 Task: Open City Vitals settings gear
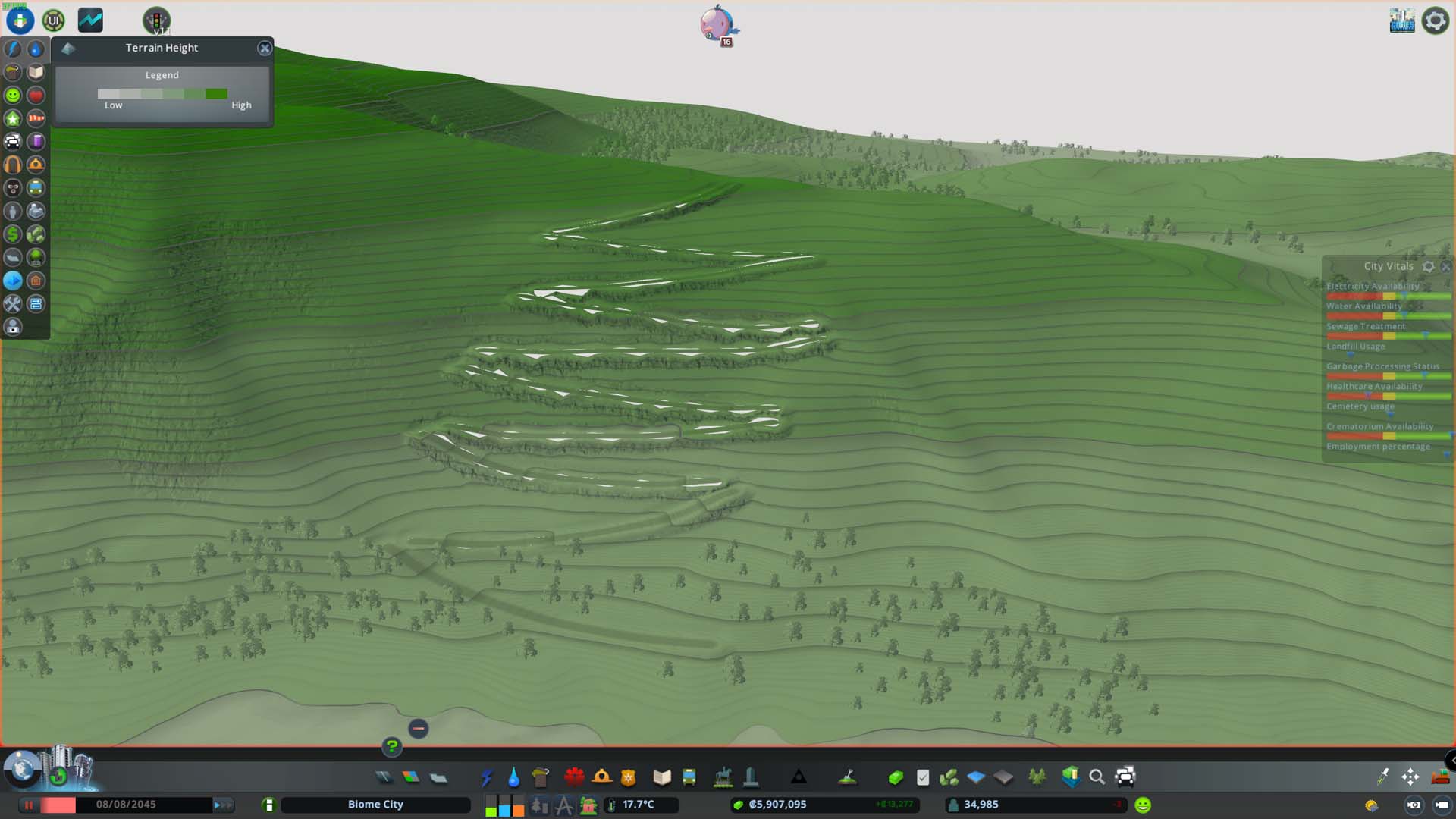pos(1428,266)
